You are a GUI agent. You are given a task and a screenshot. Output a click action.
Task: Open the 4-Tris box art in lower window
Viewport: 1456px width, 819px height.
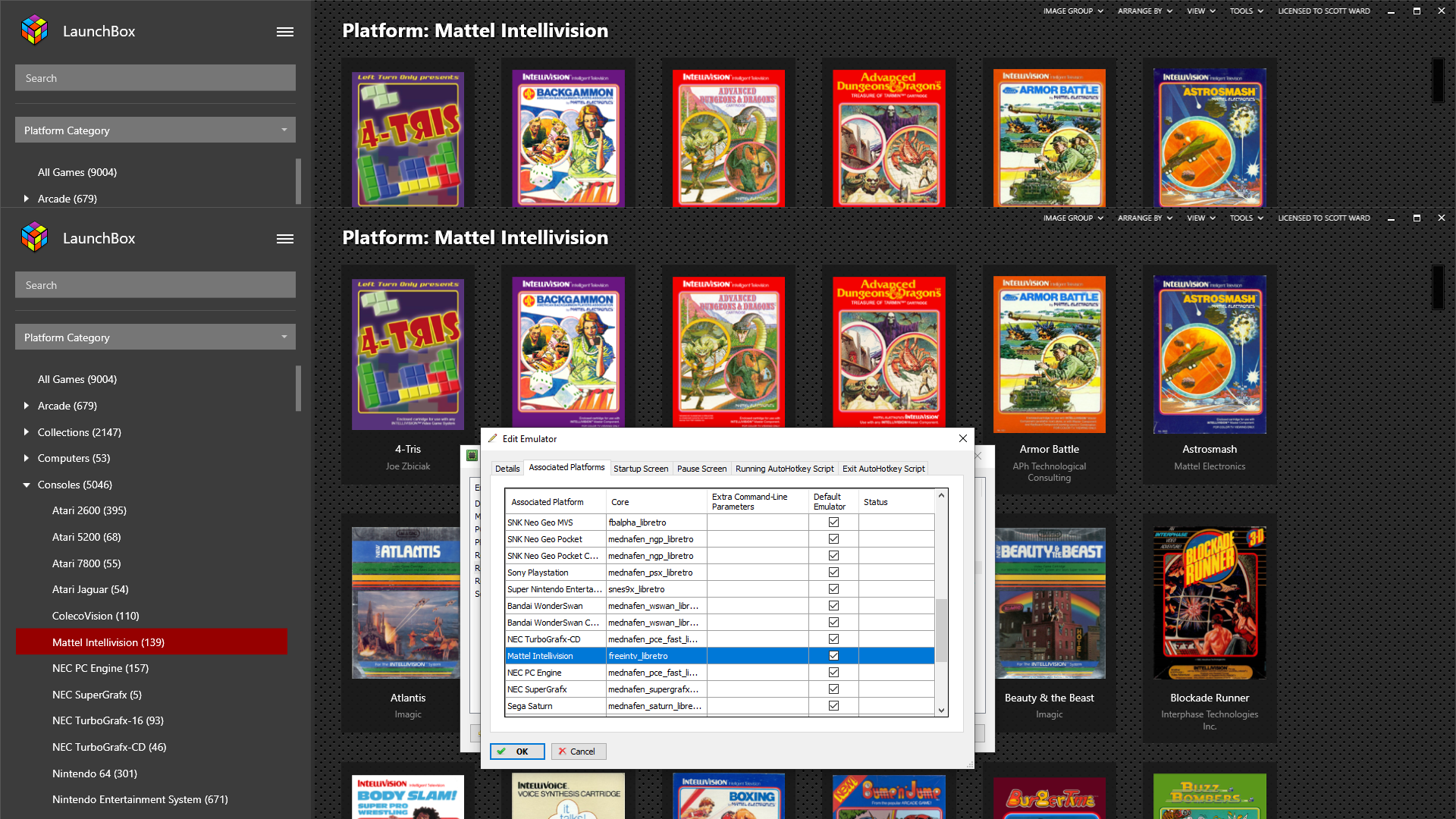(408, 353)
